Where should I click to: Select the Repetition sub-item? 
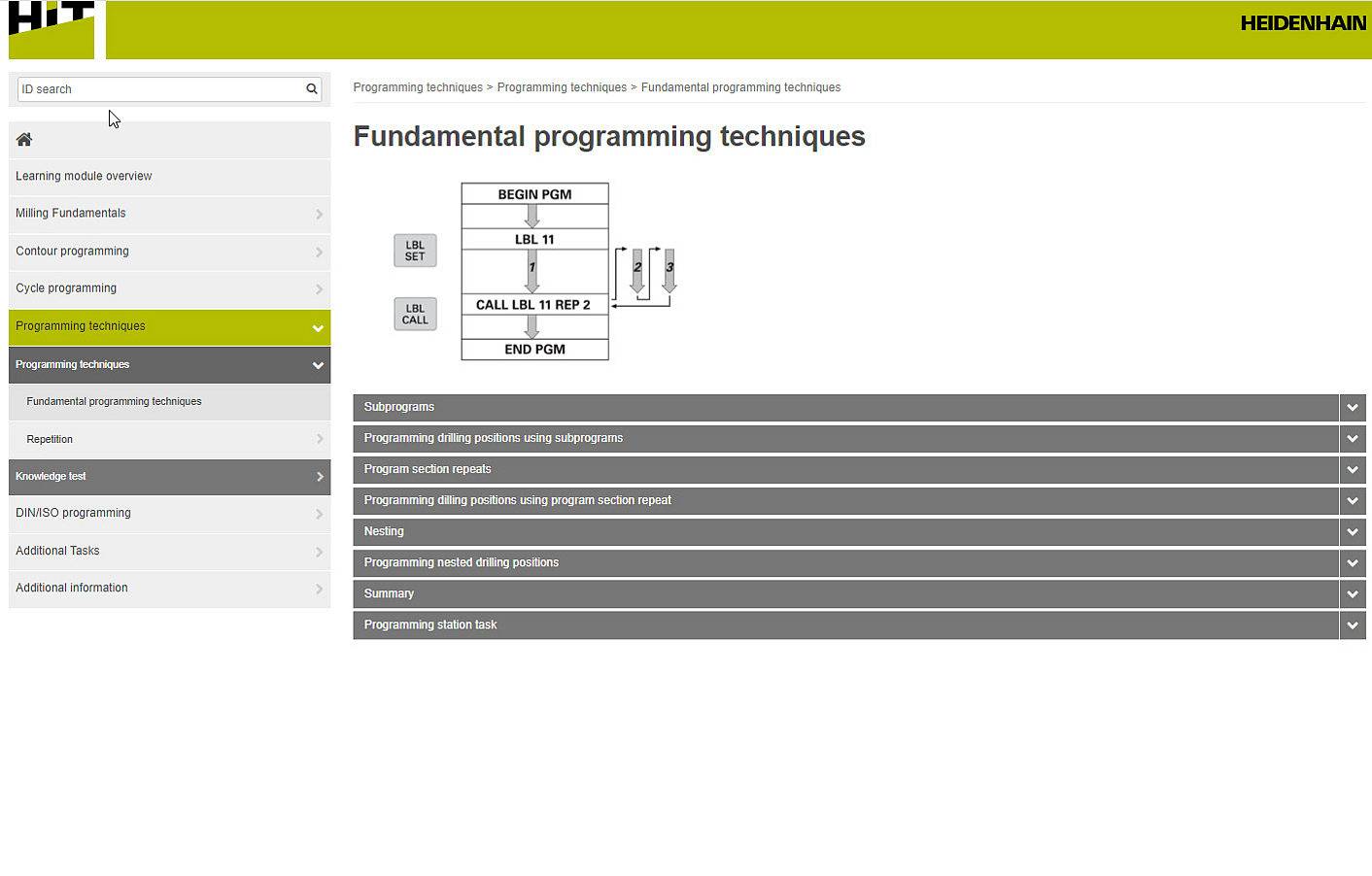50,439
